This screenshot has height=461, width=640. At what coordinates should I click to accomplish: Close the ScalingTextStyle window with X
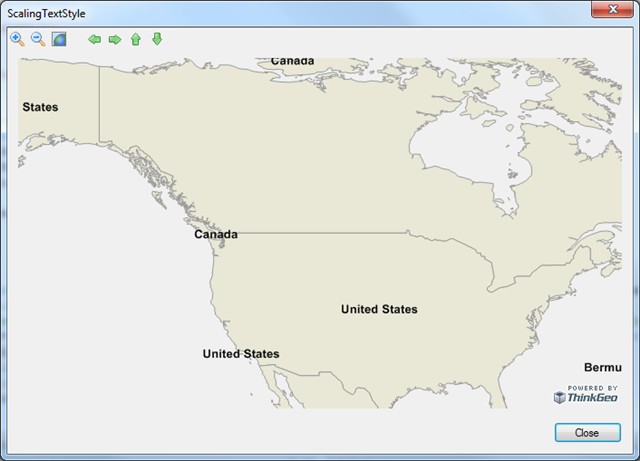pos(612,9)
